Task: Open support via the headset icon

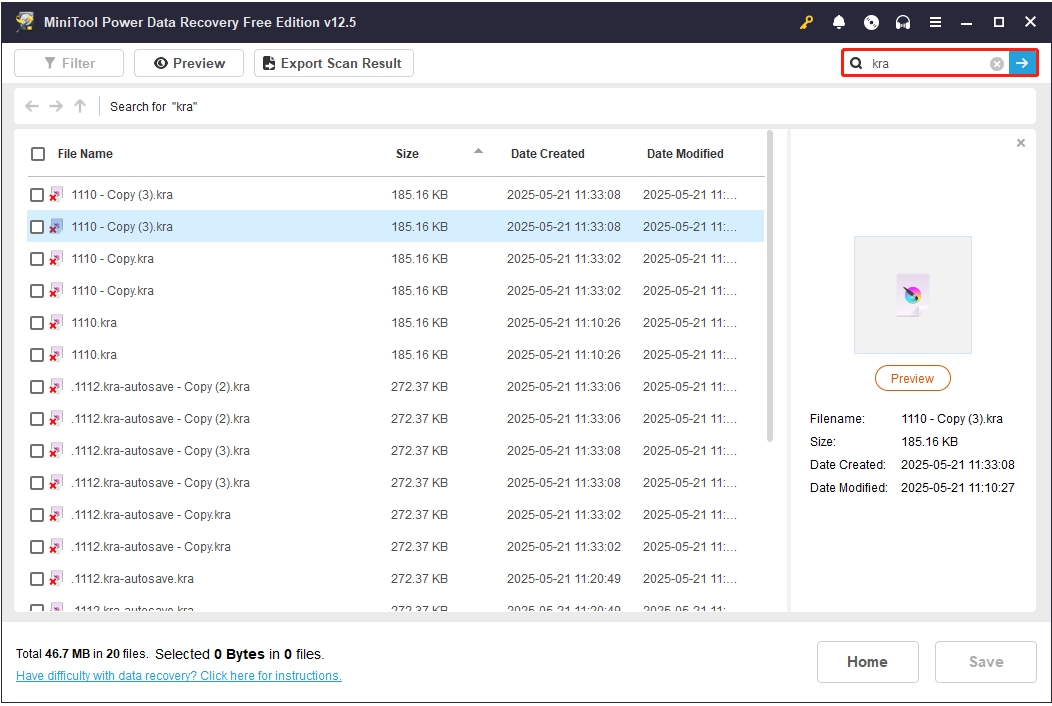Action: click(902, 22)
